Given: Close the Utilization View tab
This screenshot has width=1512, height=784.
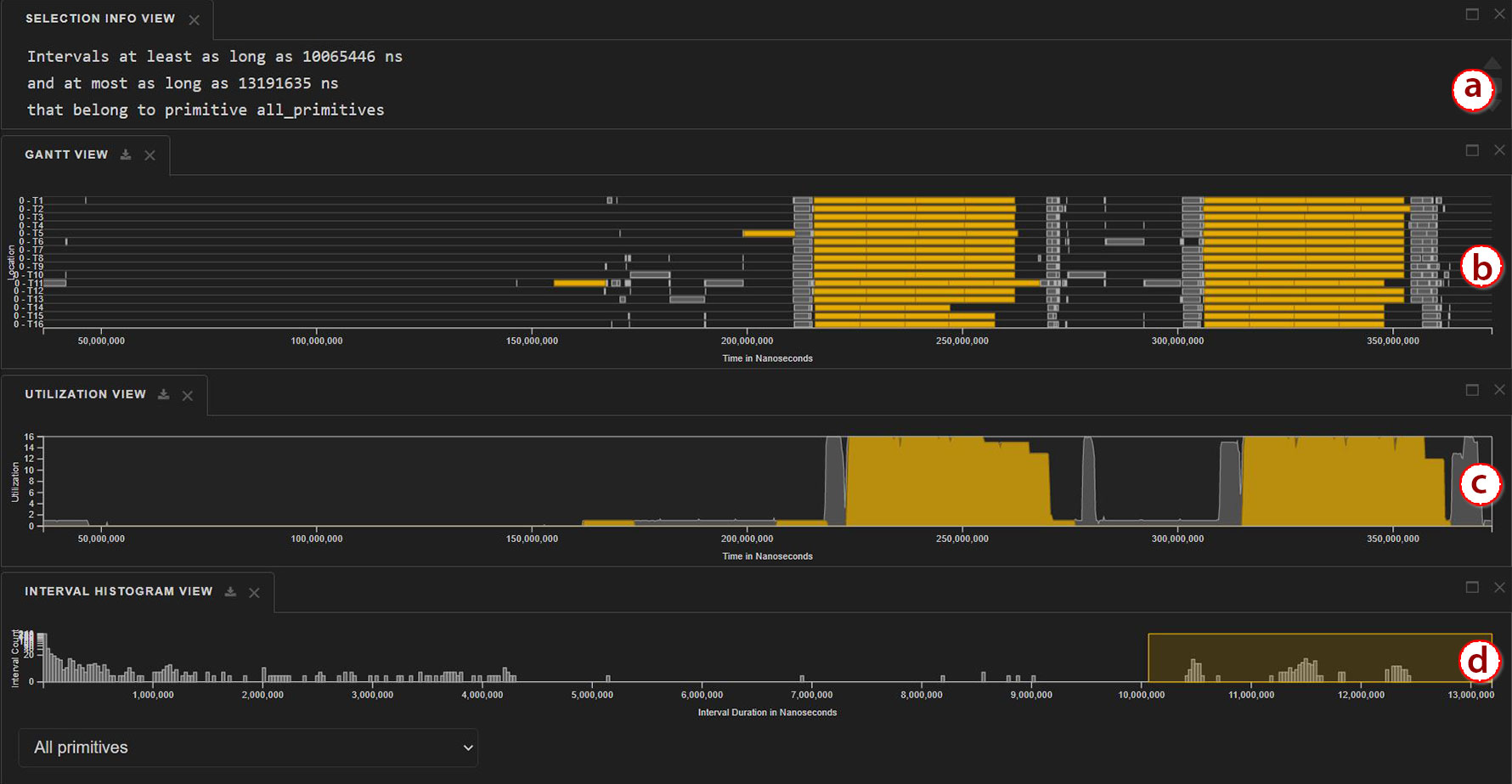Looking at the screenshot, I should 188,395.
